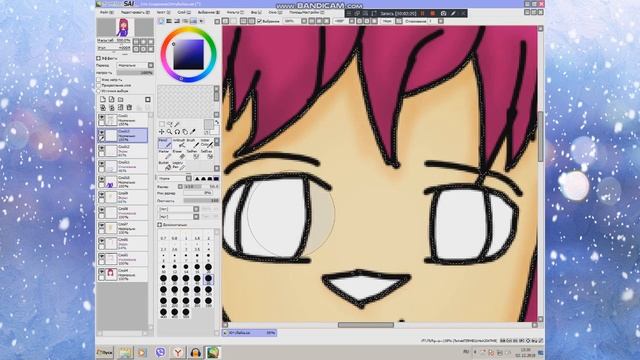Toggle the Additional settings checkbox under brush

(x=160, y=224)
